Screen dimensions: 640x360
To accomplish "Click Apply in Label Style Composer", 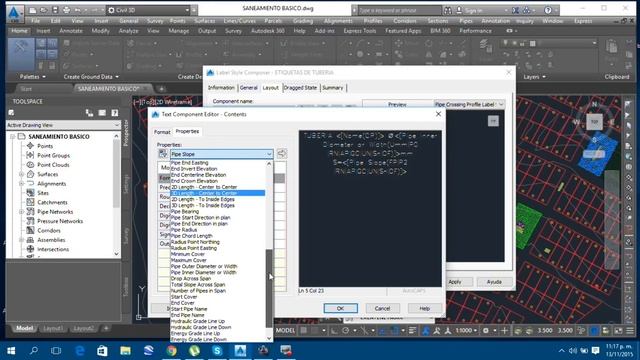I will click(x=455, y=282).
